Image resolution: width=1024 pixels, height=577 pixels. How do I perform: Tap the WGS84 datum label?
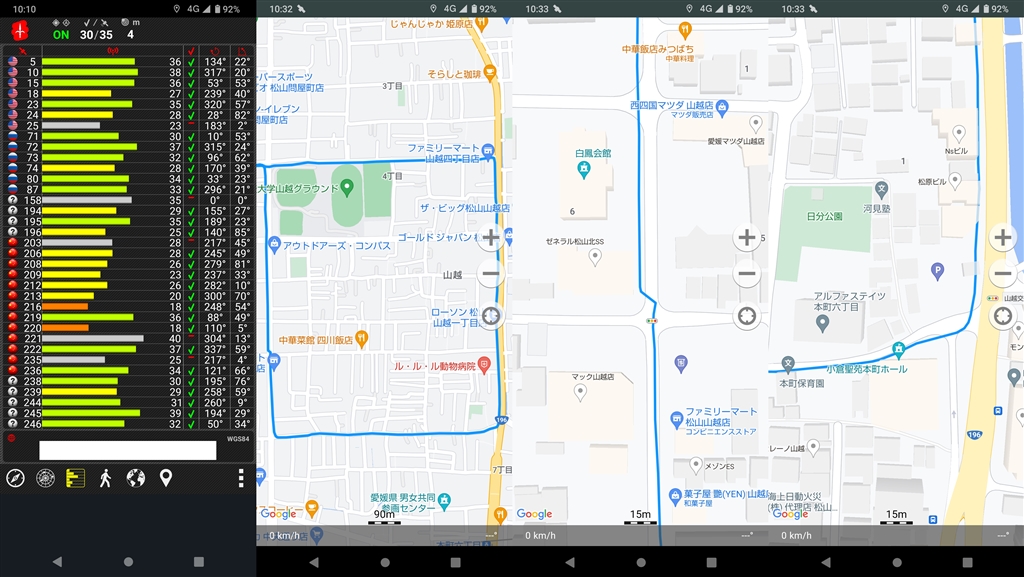click(238, 439)
